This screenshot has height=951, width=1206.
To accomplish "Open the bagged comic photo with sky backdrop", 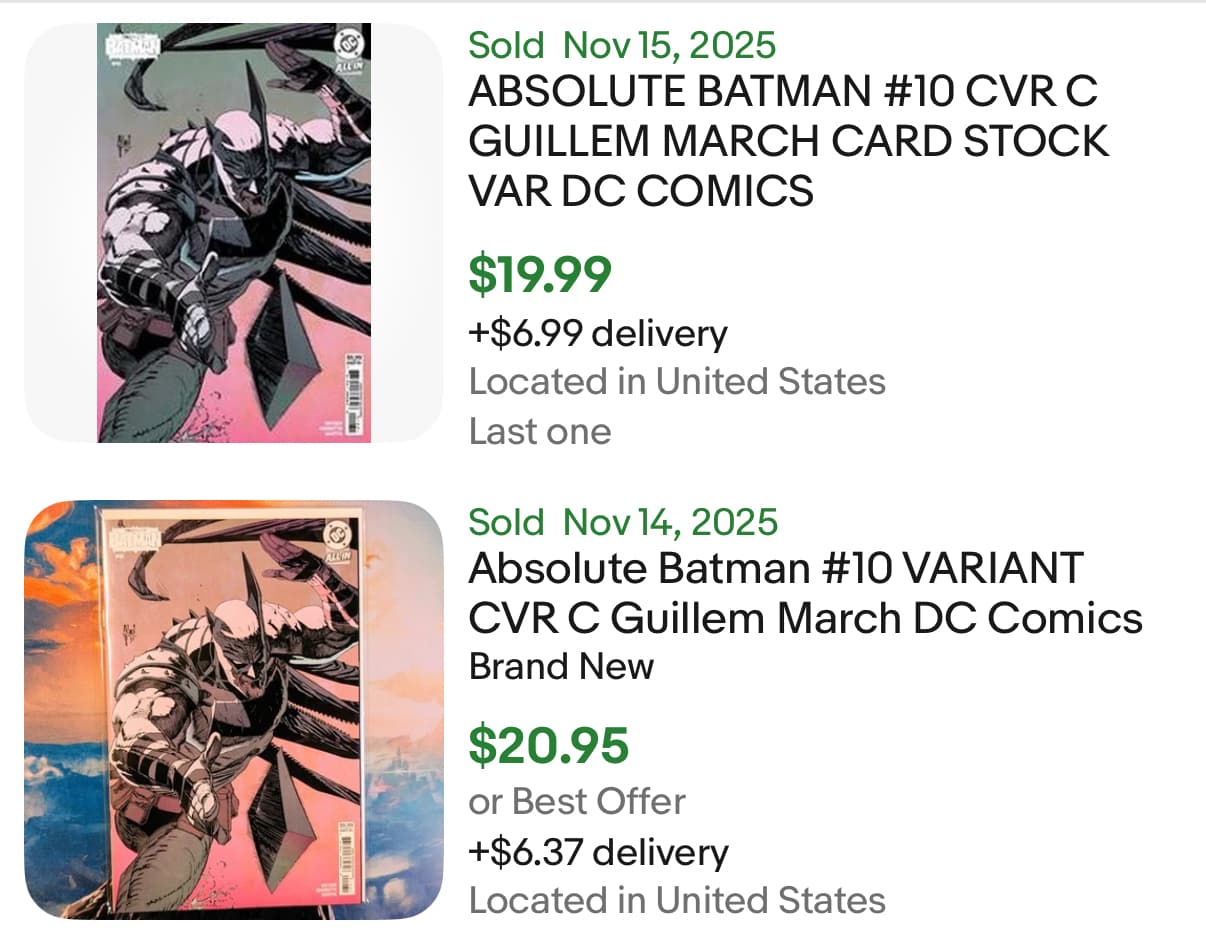I will 233,709.
